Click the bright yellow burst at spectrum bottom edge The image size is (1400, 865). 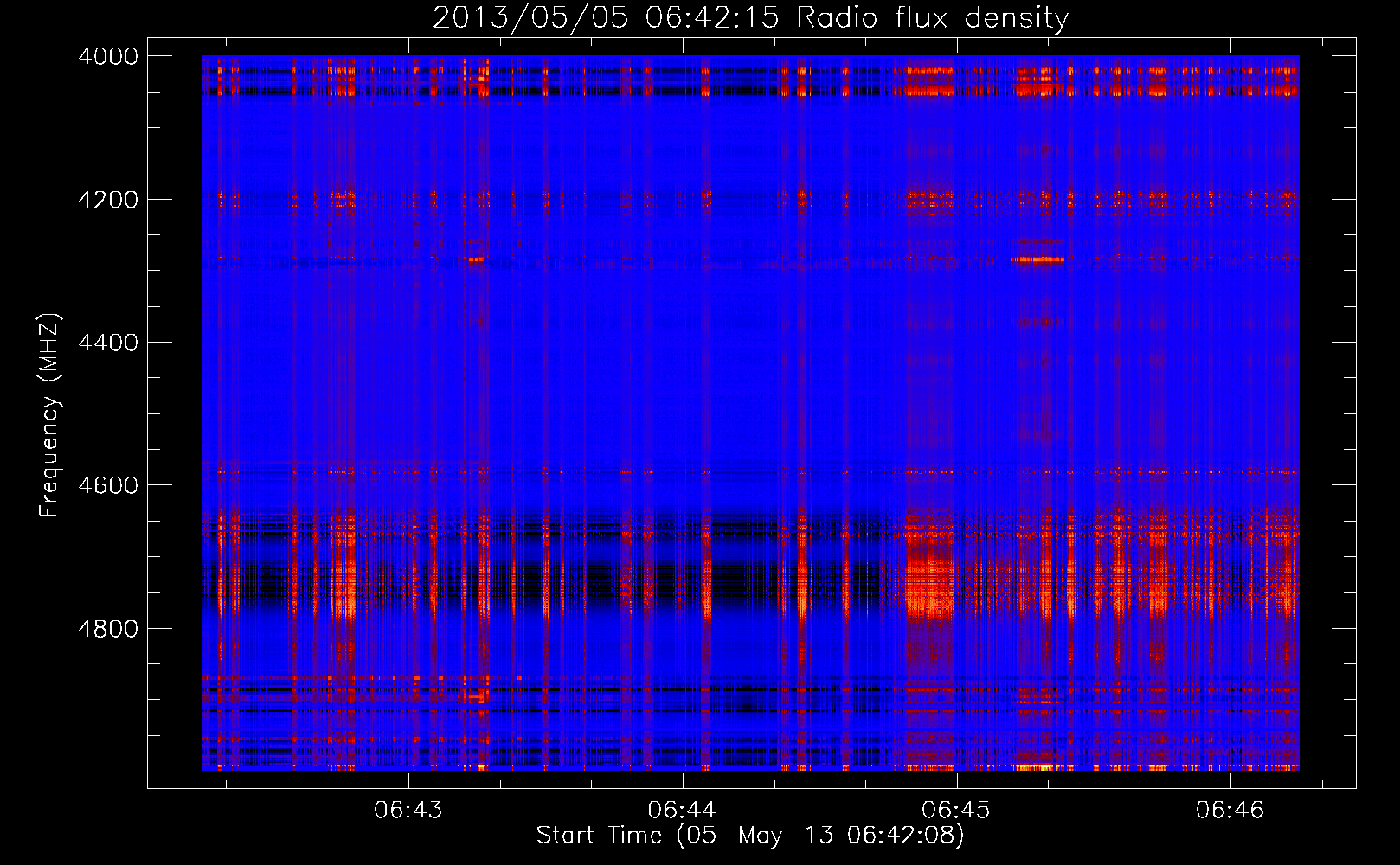(1034, 767)
